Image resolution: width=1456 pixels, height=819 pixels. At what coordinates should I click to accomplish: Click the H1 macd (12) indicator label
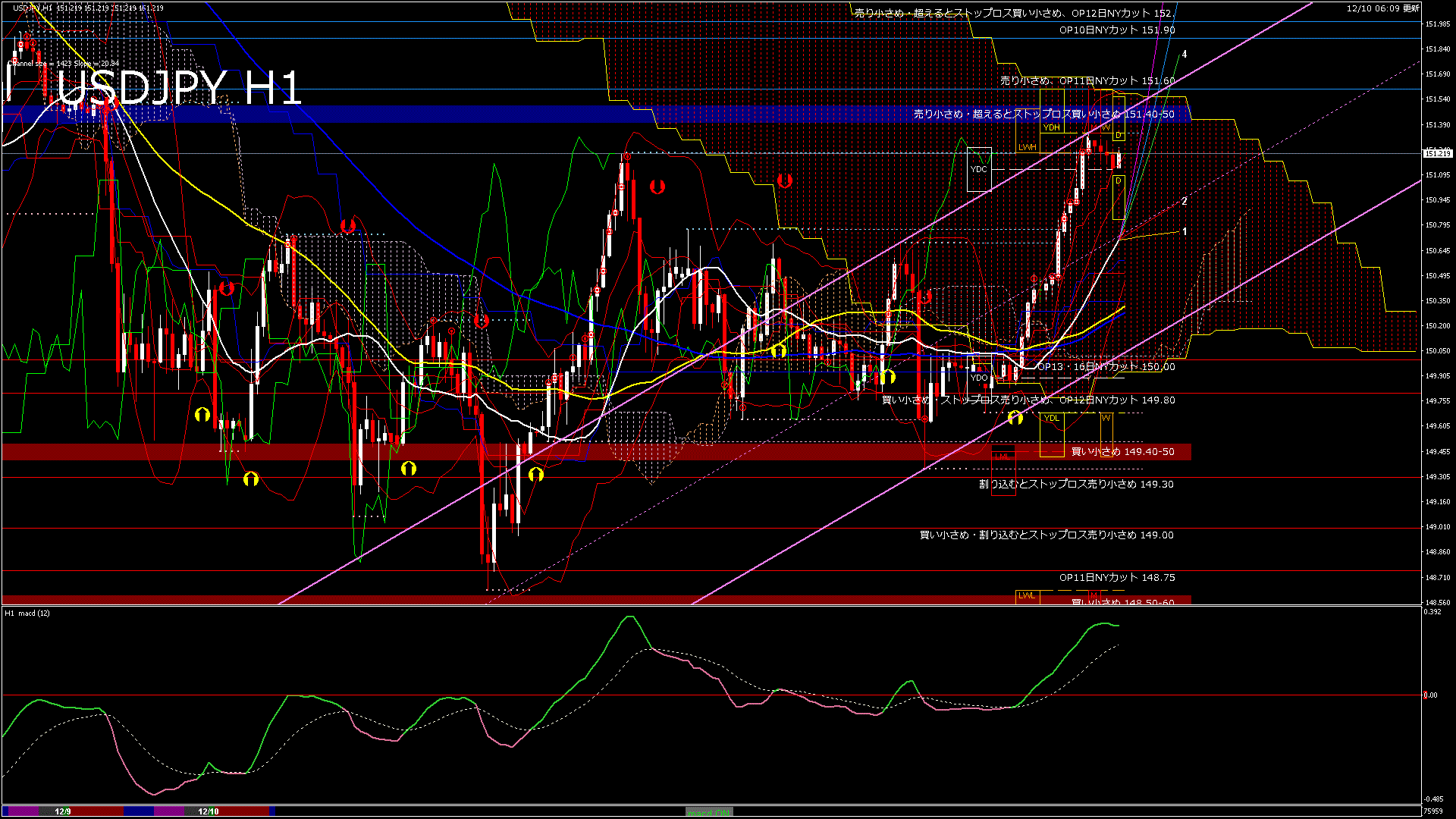tap(27, 613)
